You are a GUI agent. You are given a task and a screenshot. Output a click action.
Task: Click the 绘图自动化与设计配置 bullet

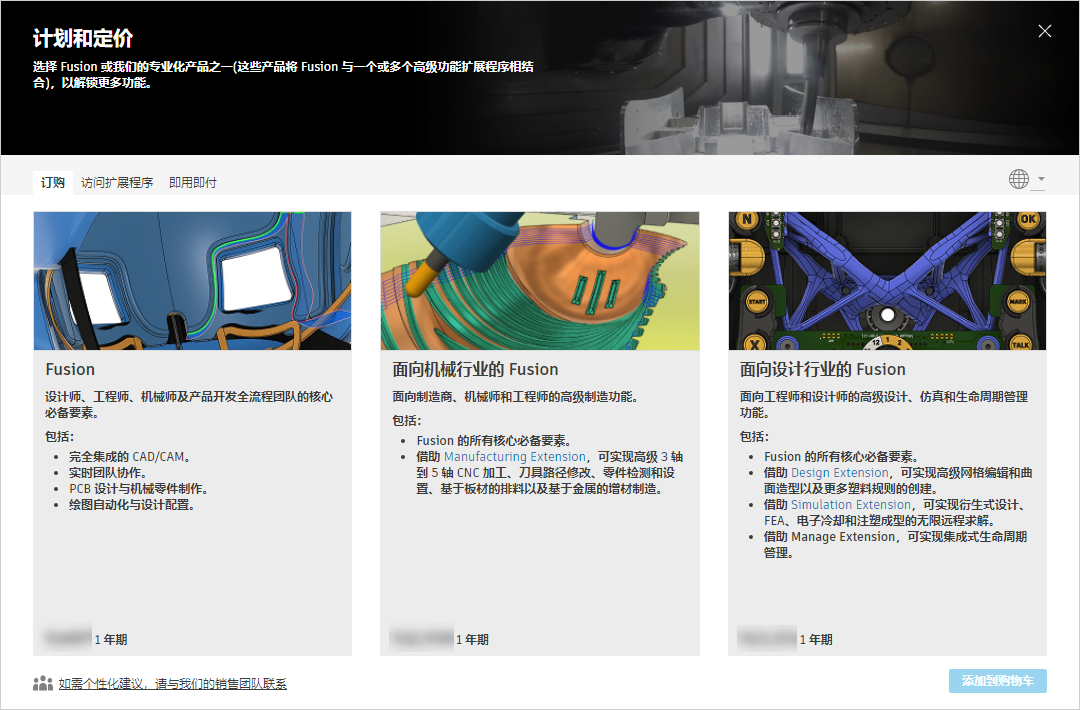(x=133, y=505)
